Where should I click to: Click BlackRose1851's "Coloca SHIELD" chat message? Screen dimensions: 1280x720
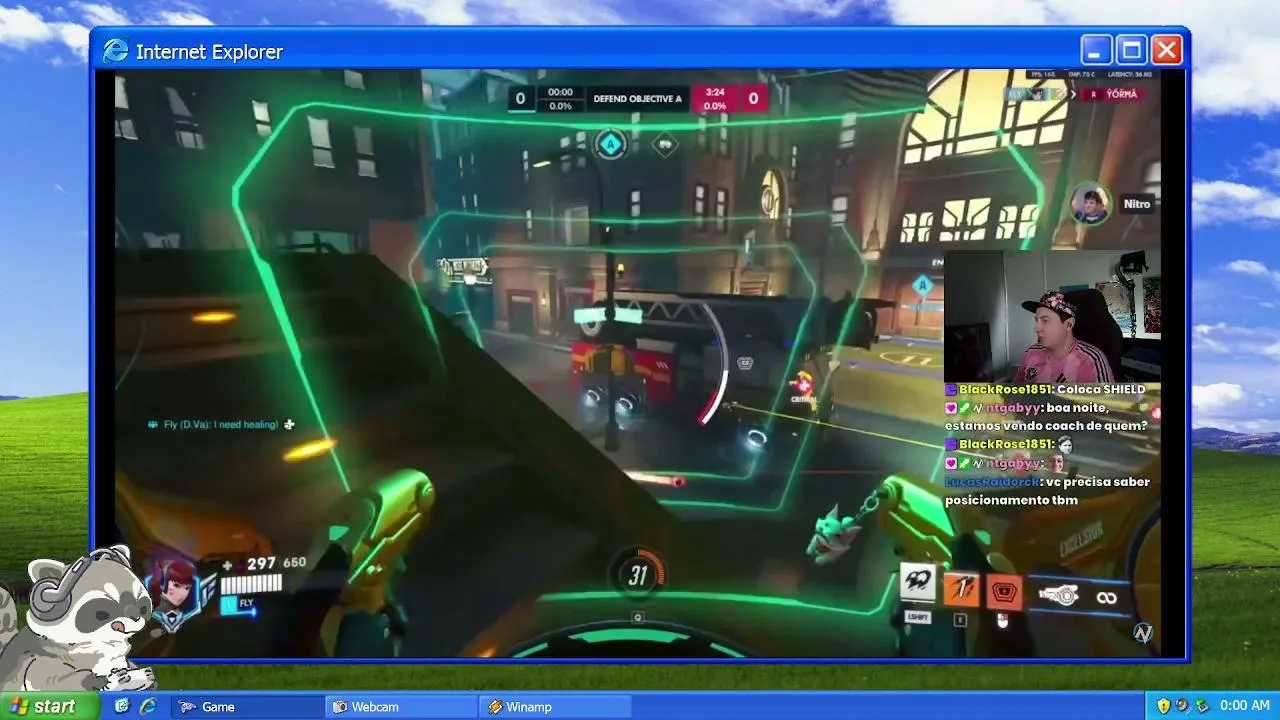click(x=1046, y=389)
